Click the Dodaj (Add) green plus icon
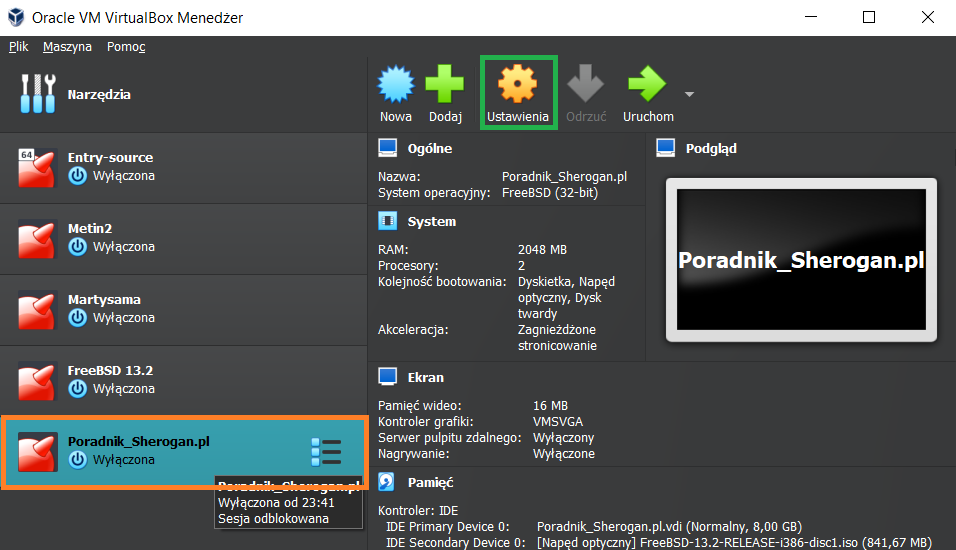Image resolution: width=956 pixels, height=550 pixels. click(x=445, y=85)
